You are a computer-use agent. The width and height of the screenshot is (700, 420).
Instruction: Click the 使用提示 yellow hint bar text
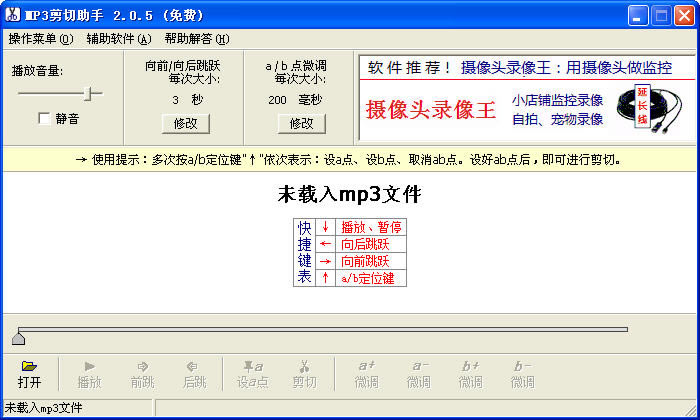click(348, 160)
